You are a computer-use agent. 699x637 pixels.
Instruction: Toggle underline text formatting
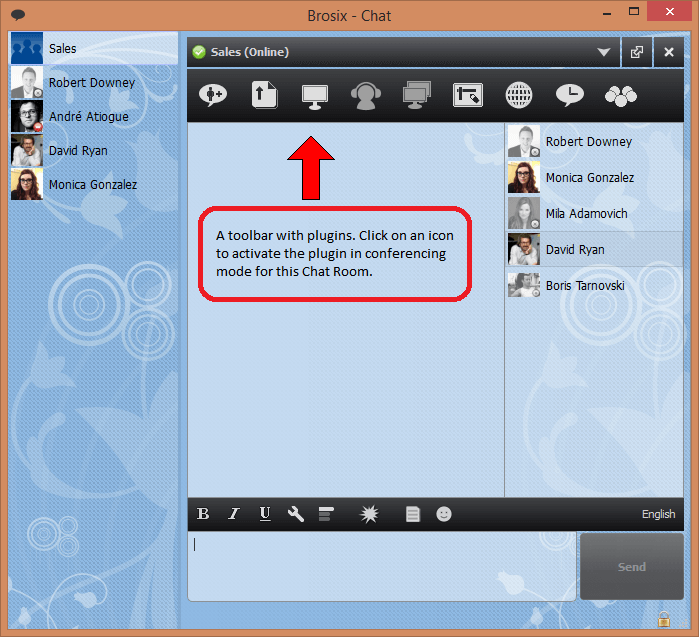click(x=265, y=514)
